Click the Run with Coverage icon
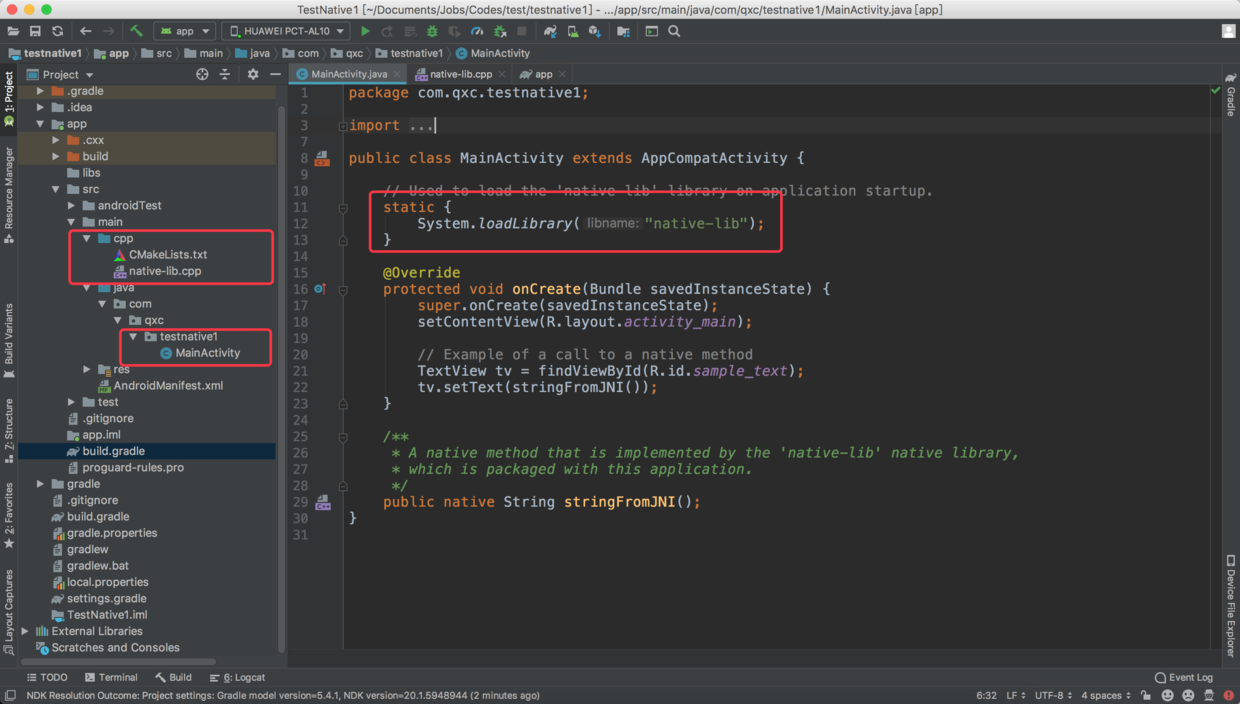This screenshot has width=1240, height=704. 454,31
